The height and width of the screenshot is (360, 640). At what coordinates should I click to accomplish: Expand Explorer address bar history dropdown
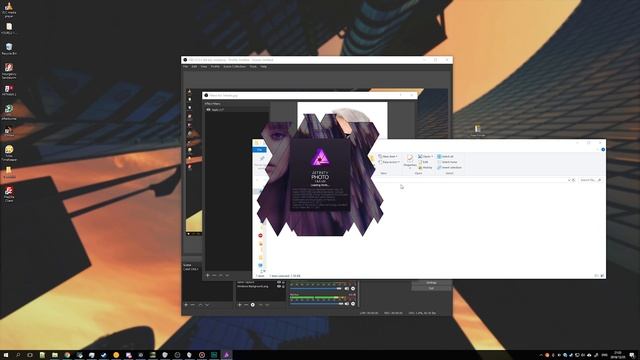(x=569, y=180)
